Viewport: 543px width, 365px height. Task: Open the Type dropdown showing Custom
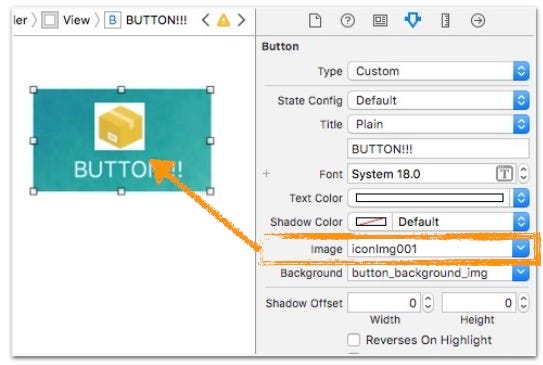pyautogui.click(x=438, y=71)
